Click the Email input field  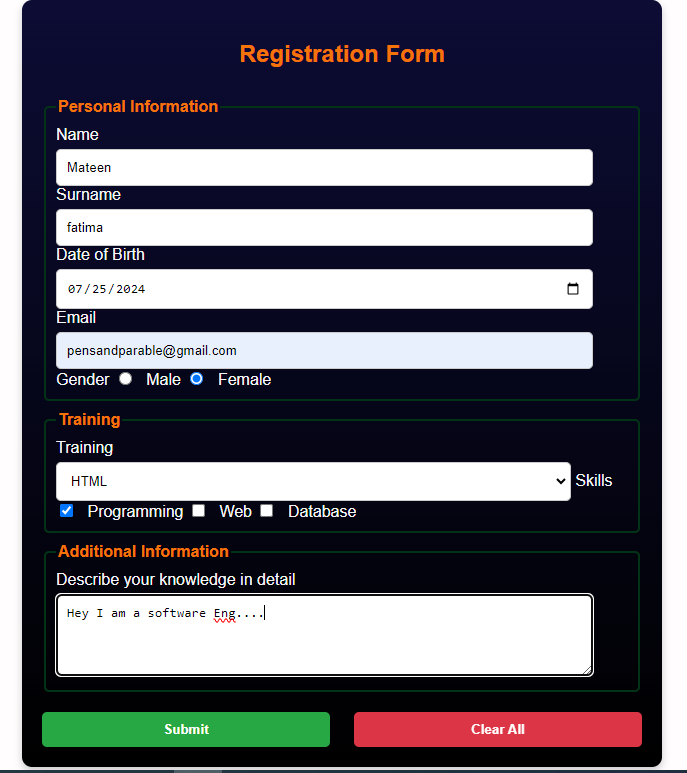pos(324,350)
